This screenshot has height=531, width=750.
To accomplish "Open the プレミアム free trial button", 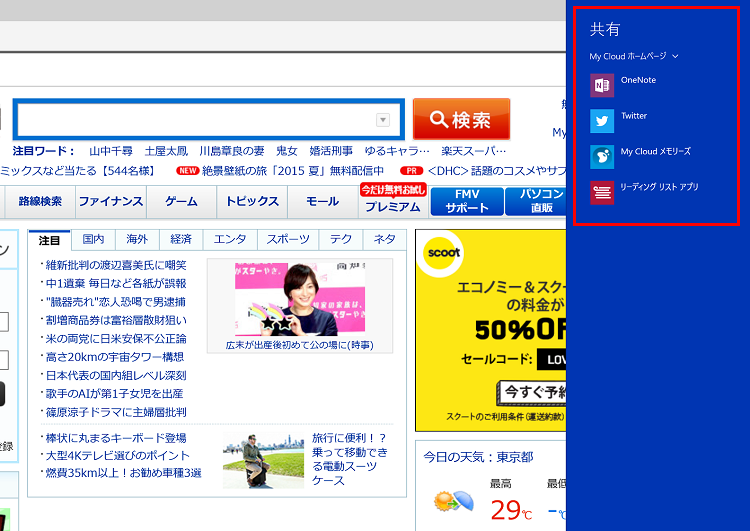I will [393, 200].
